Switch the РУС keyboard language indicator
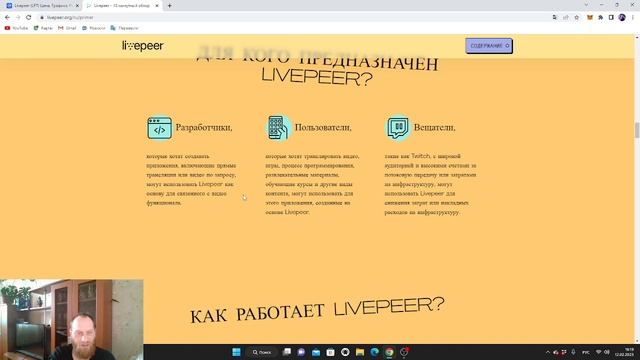This screenshot has width=640, height=360. 586,352
